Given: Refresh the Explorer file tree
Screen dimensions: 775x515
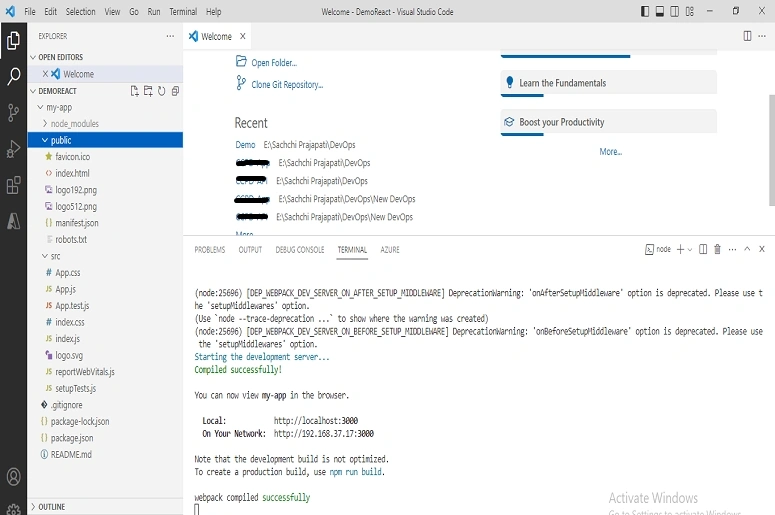Looking at the screenshot, I should (161, 91).
